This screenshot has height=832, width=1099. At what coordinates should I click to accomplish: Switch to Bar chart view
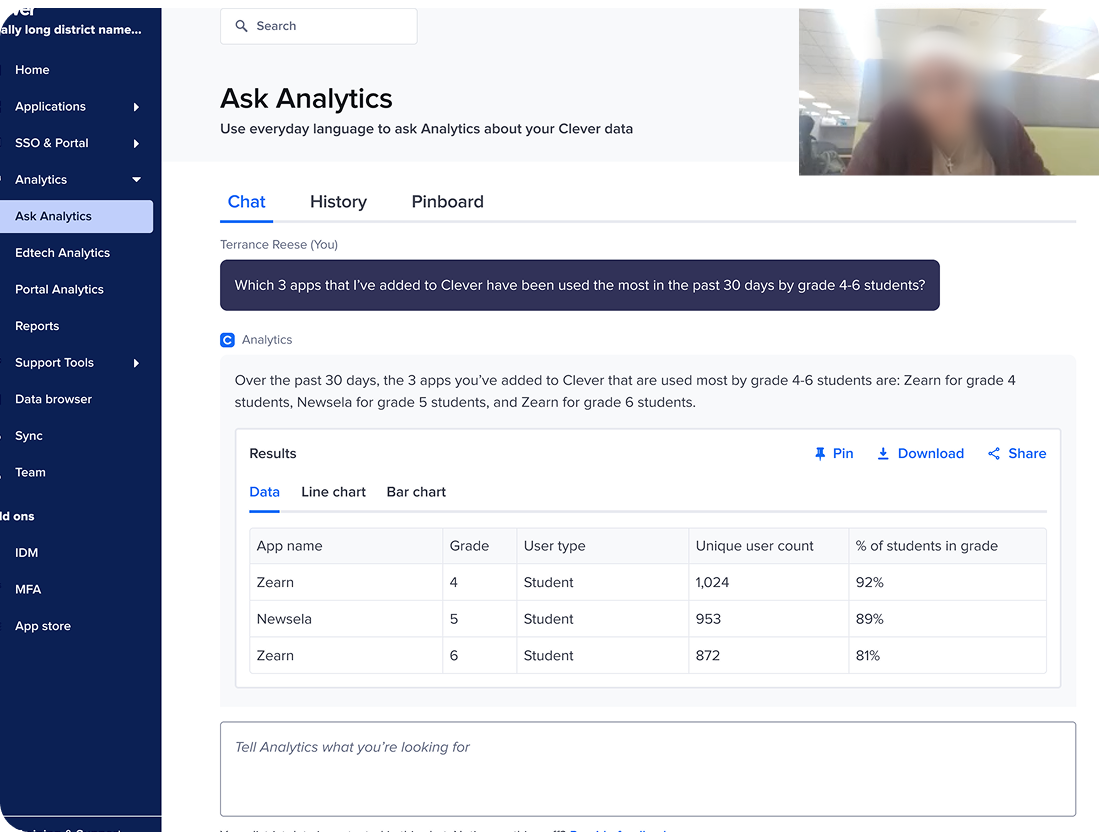click(416, 492)
